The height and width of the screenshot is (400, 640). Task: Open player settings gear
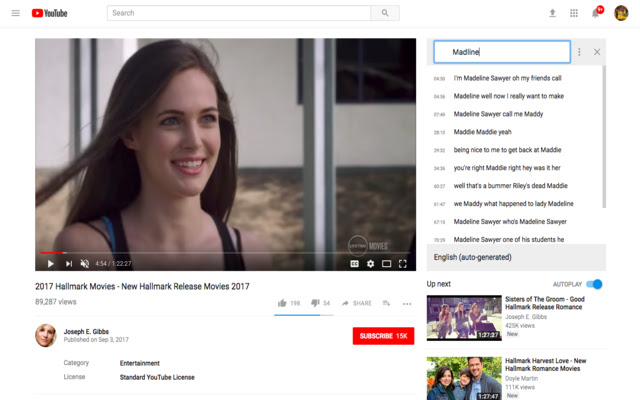(370, 264)
